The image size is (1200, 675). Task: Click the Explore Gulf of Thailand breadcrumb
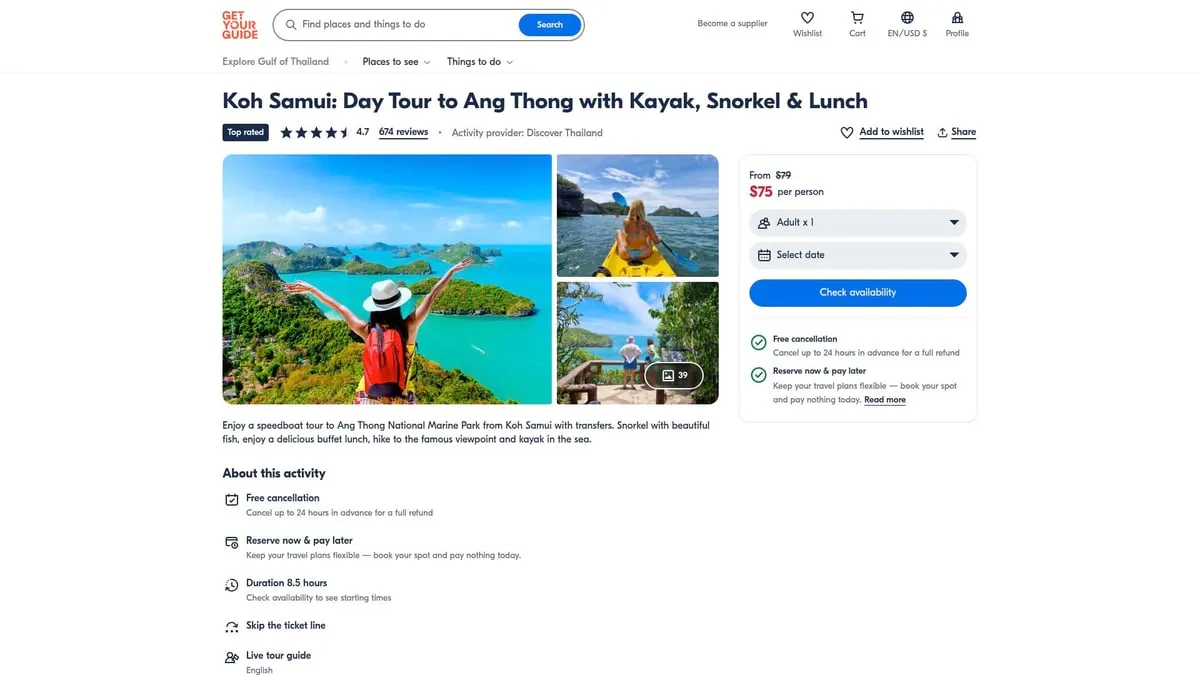tap(275, 61)
